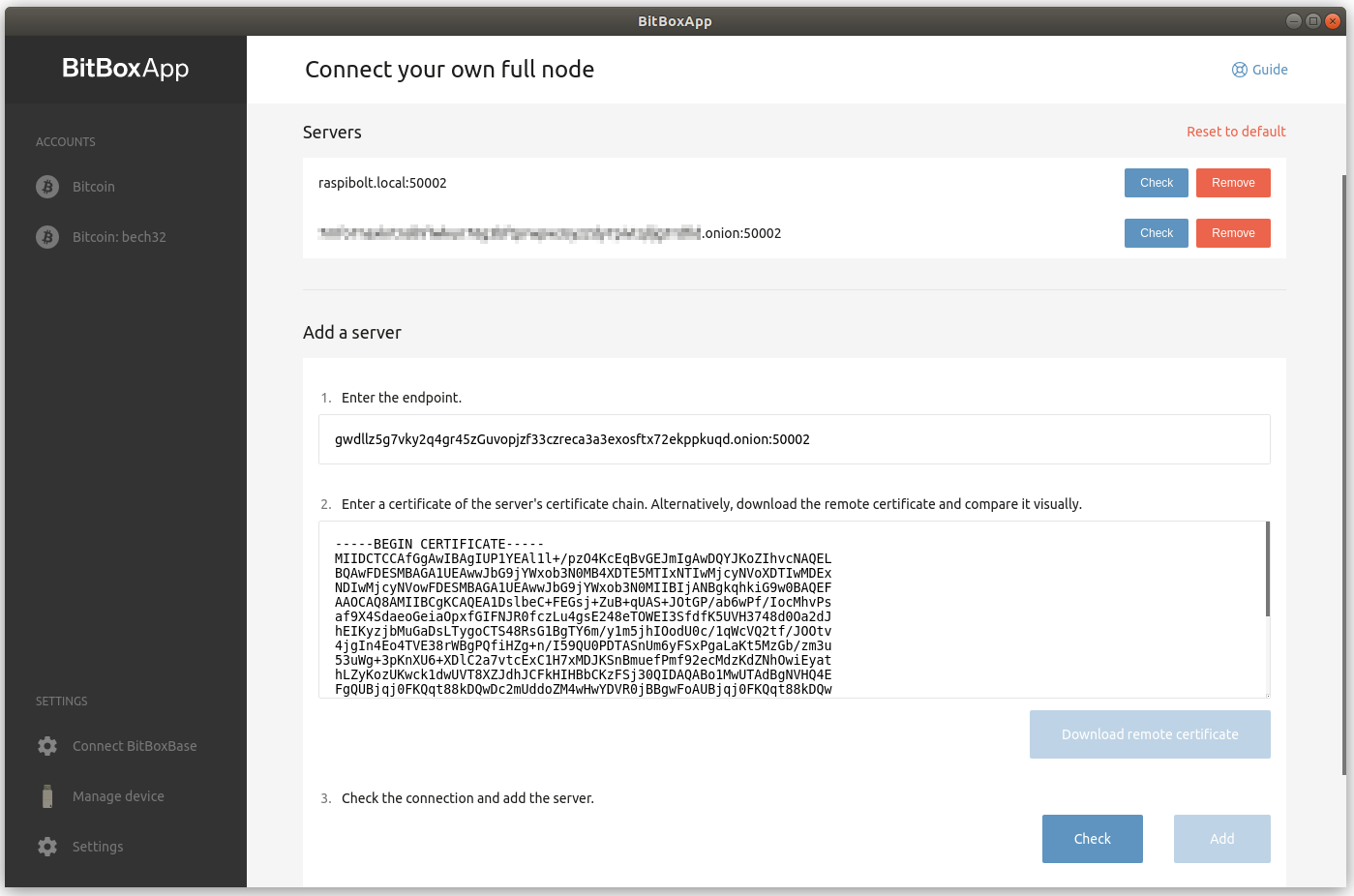Remove the blurred .onion:50002 server
1354x896 pixels.
1233,233
